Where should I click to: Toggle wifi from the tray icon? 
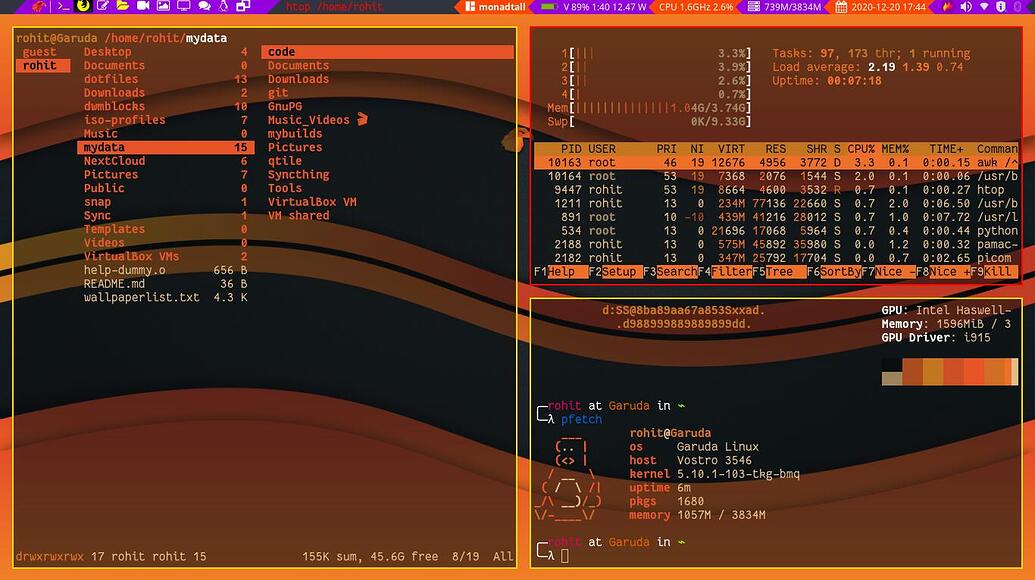[x=984, y=7]
